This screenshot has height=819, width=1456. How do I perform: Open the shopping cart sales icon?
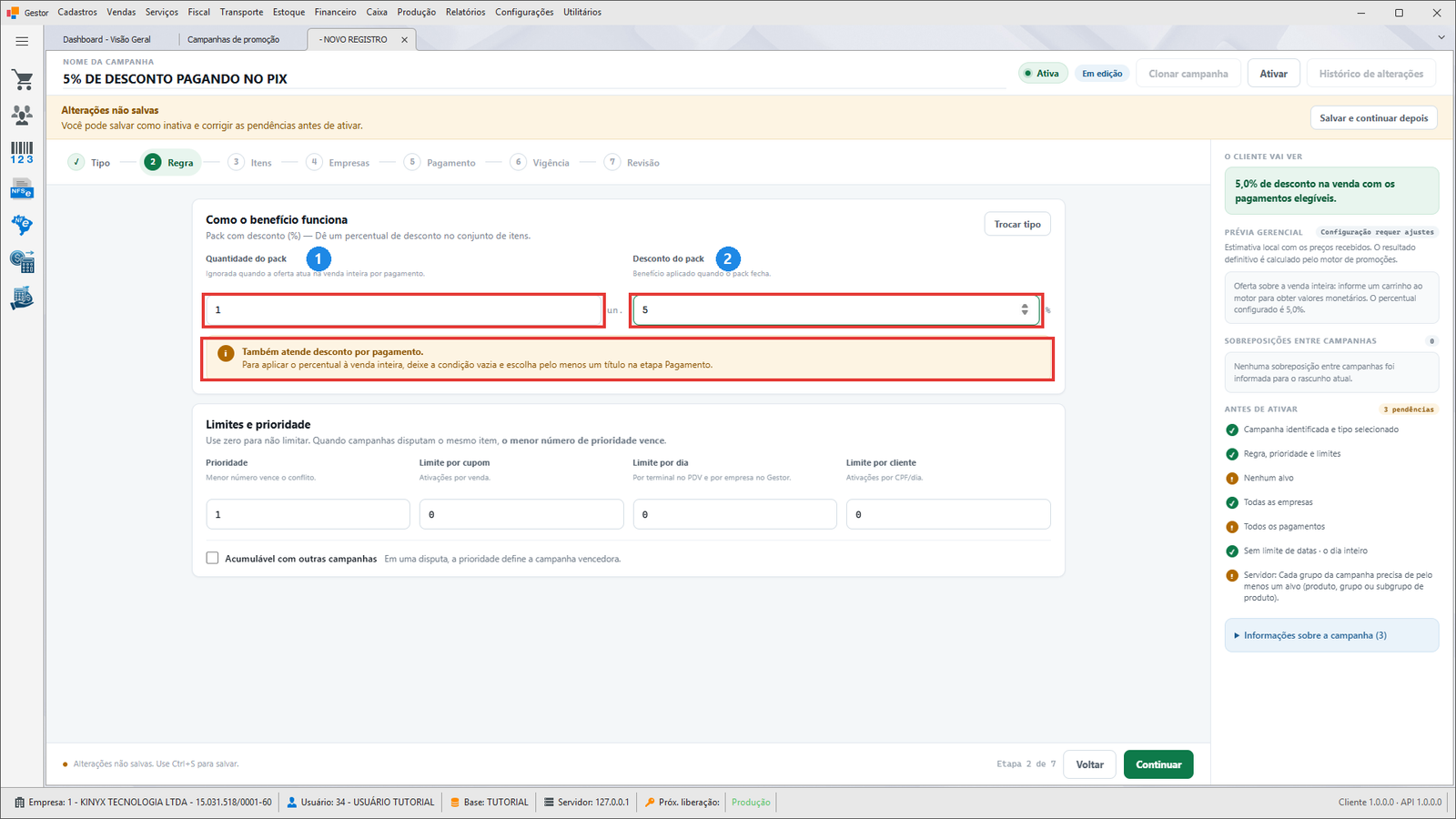(22, 80)
